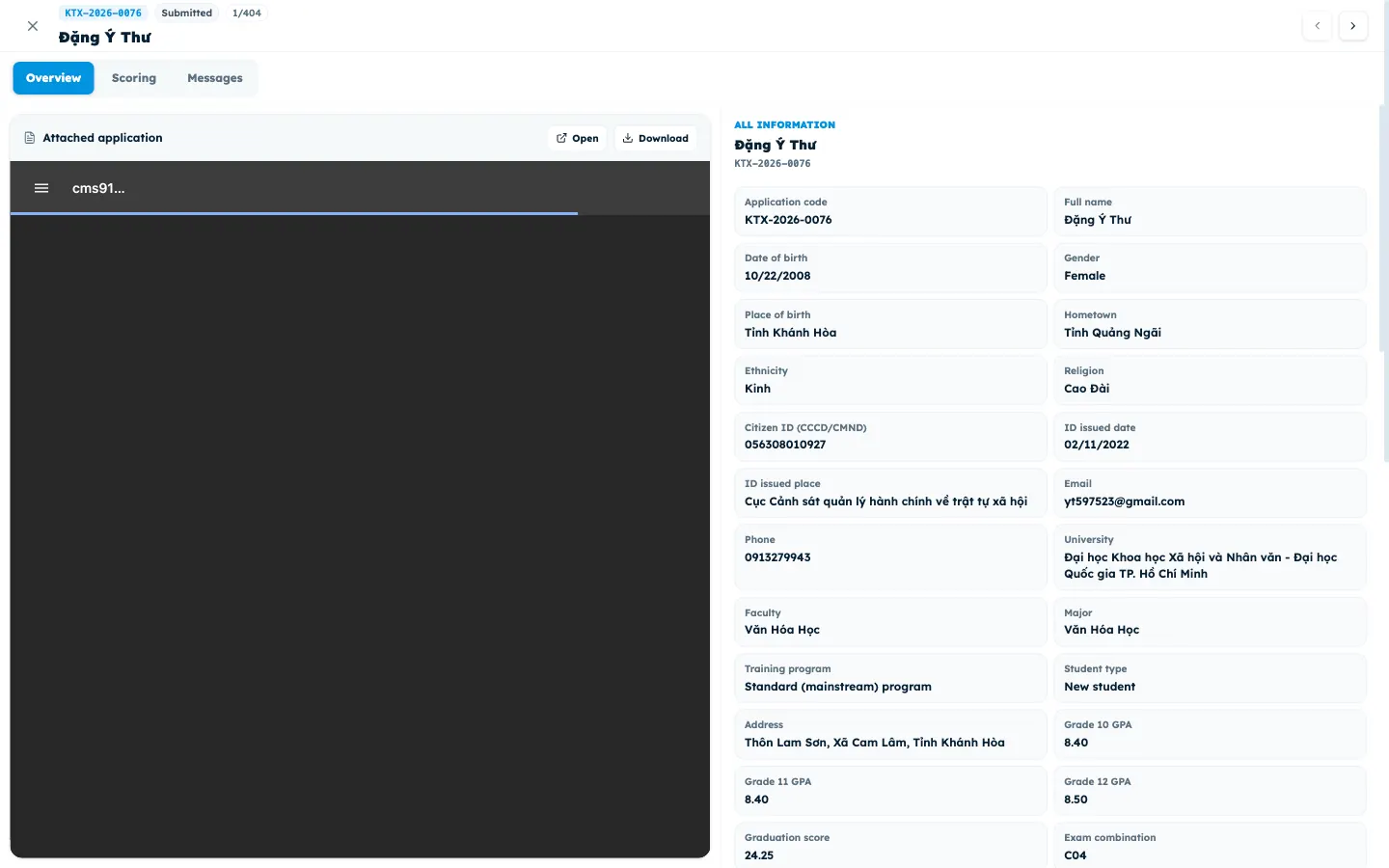Screen dimensions: 1389x868
Task: Select Religion value Cao Đài
Action: coord(1086,389)
